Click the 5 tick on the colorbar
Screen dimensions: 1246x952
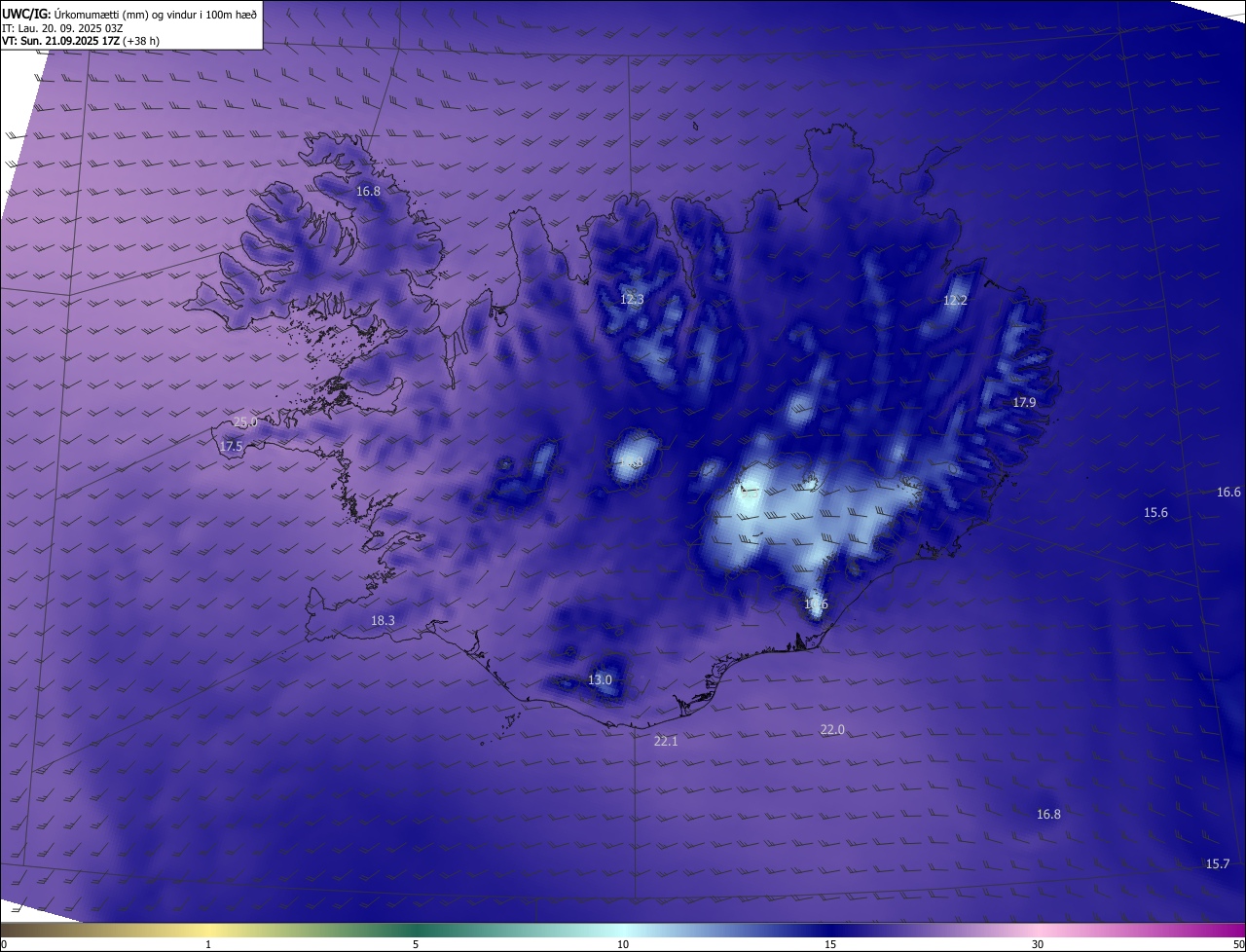[416, 944]
